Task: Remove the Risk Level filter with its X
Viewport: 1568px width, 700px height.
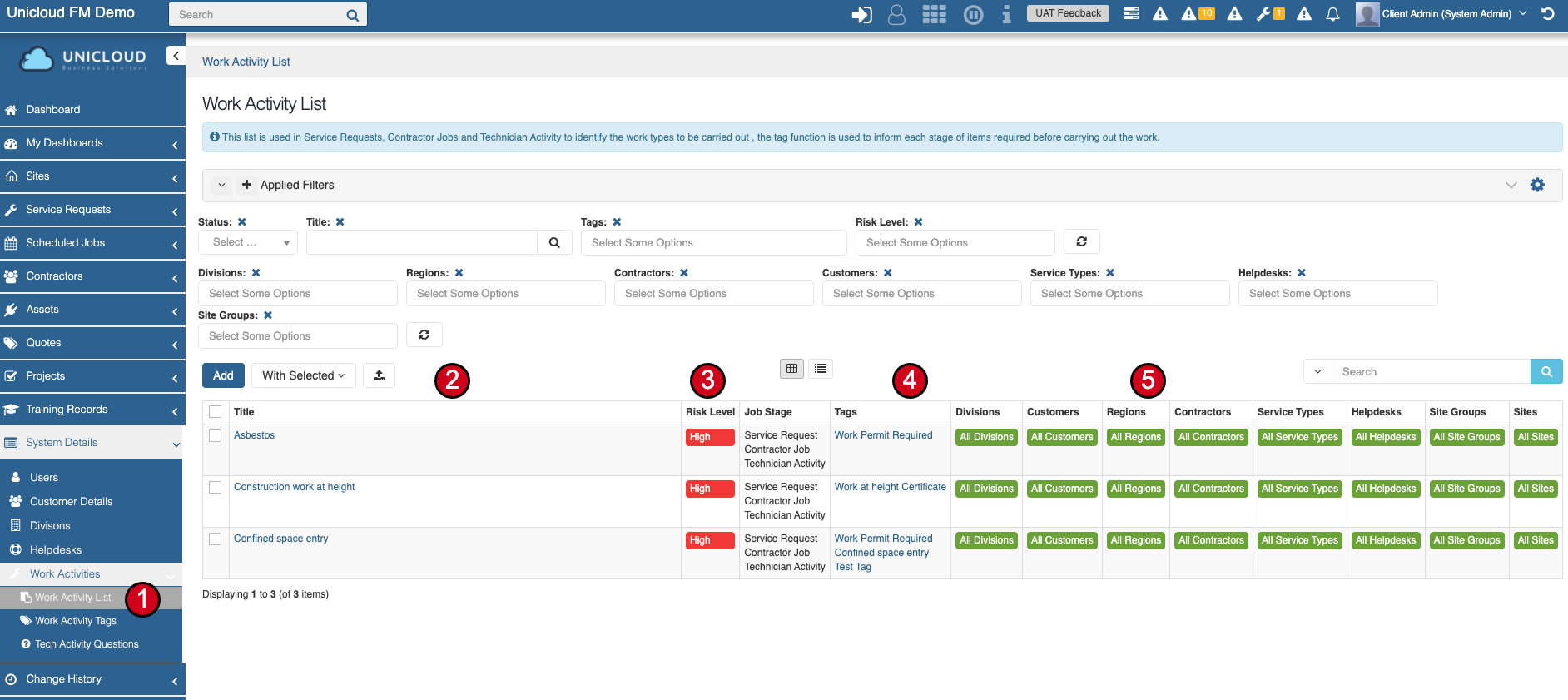Action: (x=918, y=222)
